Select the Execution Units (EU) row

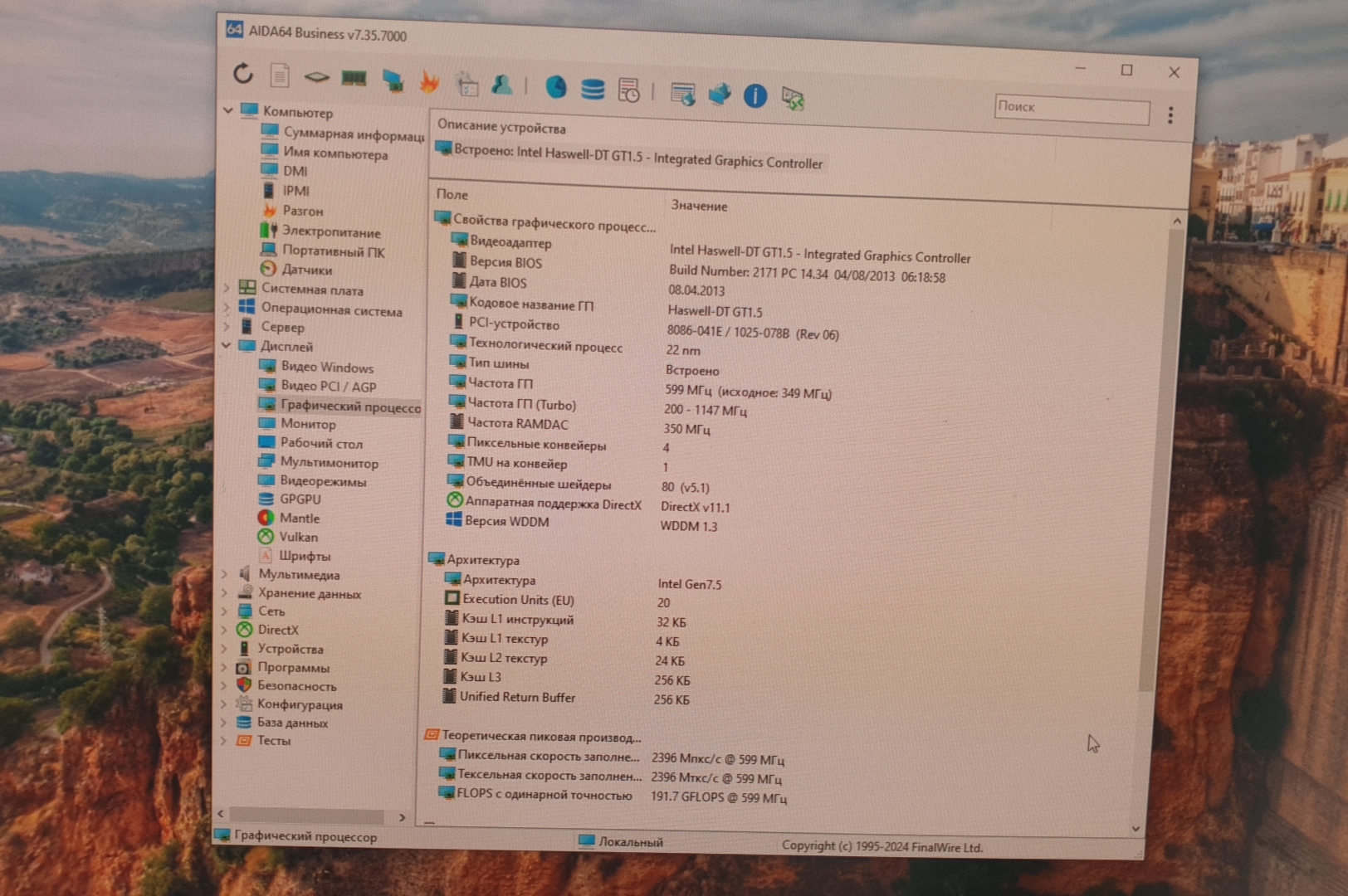509,599
